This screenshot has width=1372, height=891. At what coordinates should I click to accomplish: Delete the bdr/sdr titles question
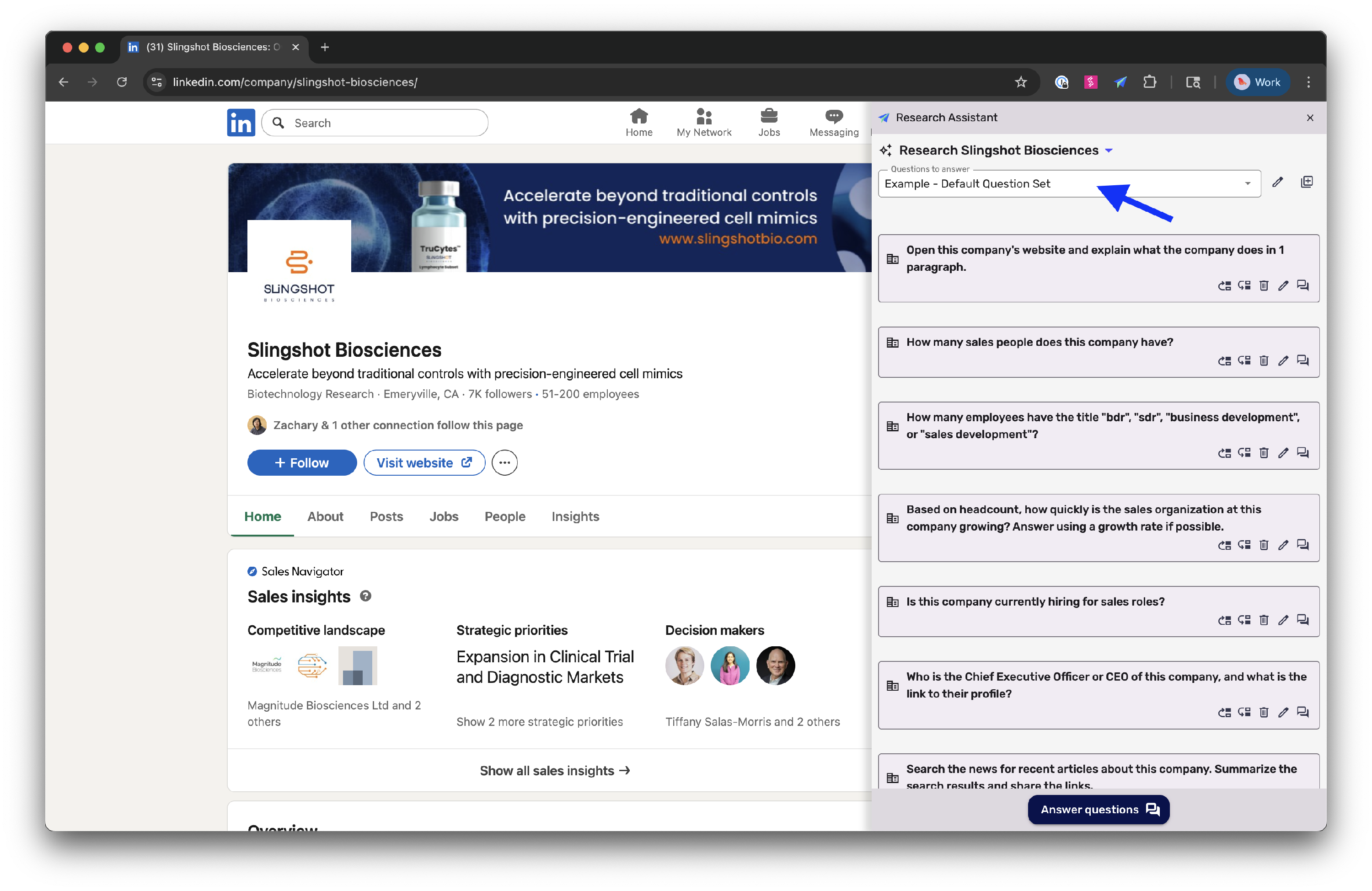pos(1264,453)
